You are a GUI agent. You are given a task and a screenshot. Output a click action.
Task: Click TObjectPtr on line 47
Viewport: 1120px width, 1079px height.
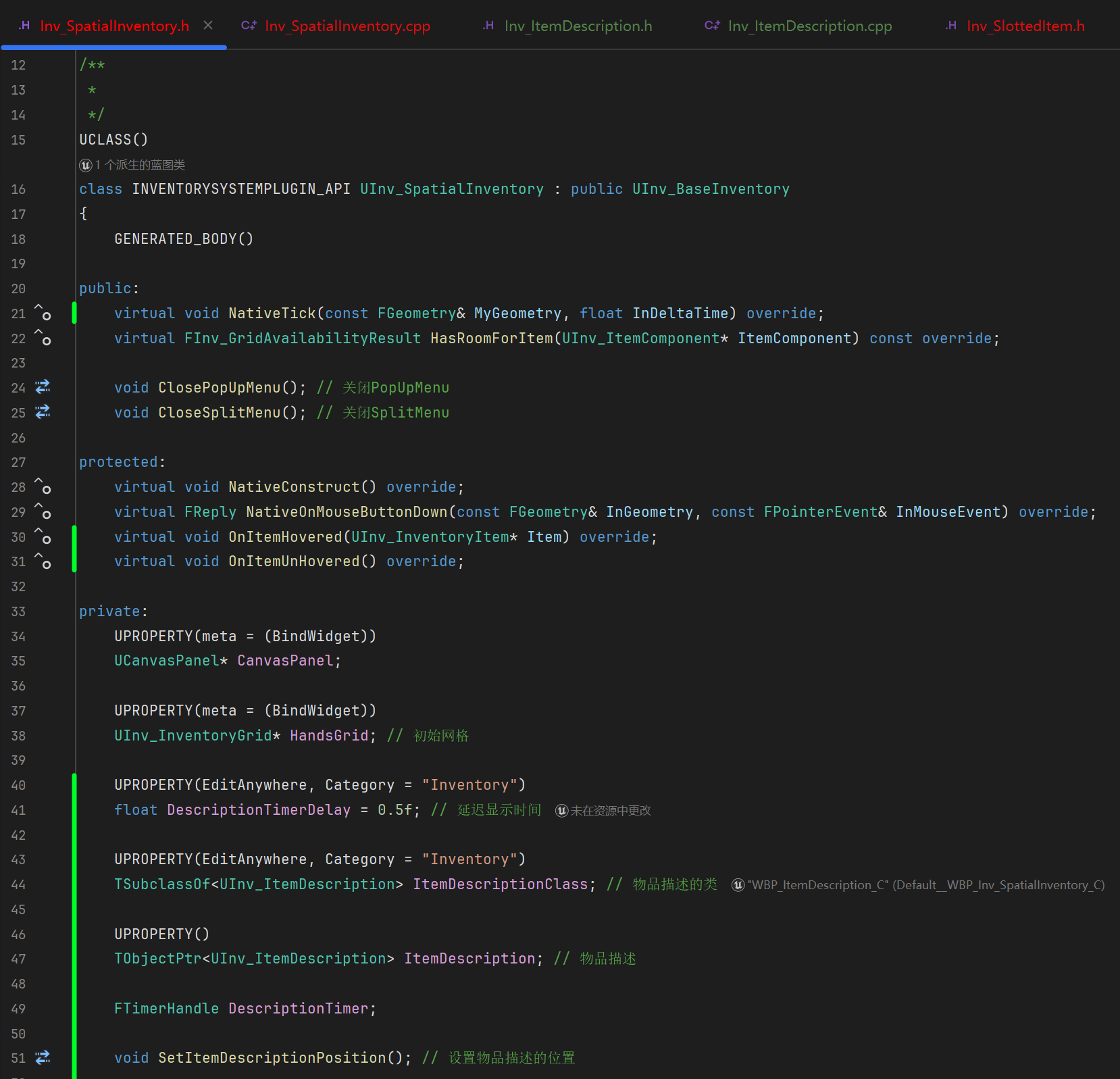[158, 958]
